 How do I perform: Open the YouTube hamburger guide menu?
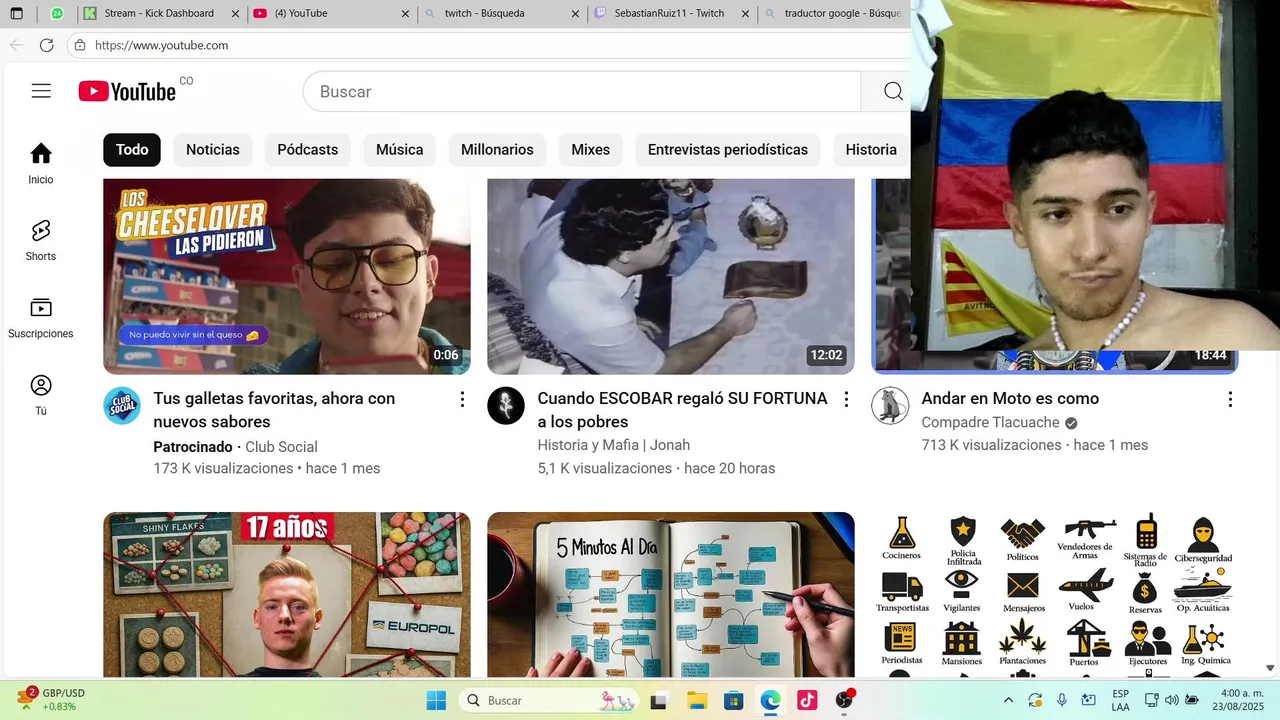coord(41,91)
